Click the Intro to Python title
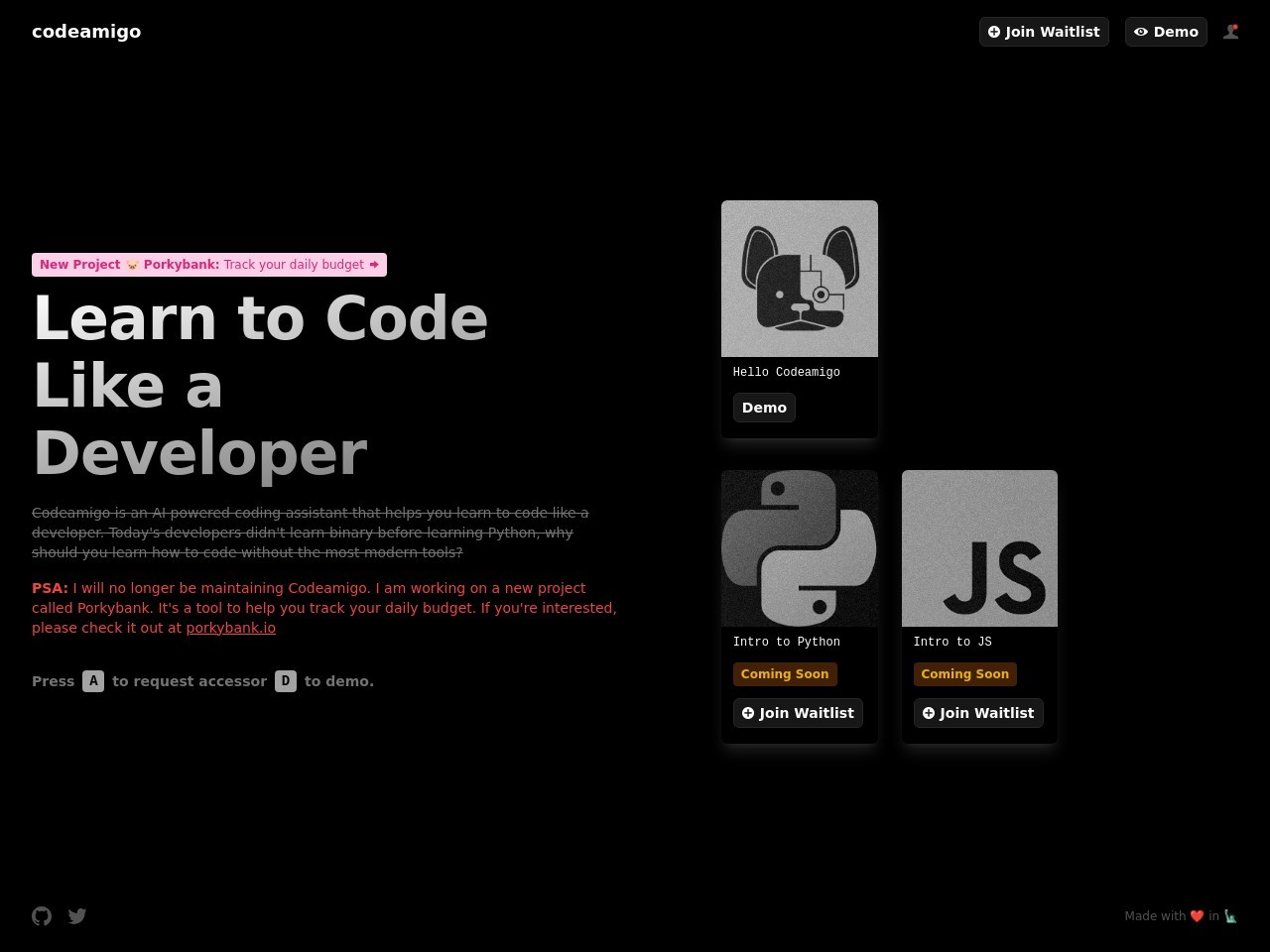The height and width of the screenshot is (952, 1270). point(787,642)
